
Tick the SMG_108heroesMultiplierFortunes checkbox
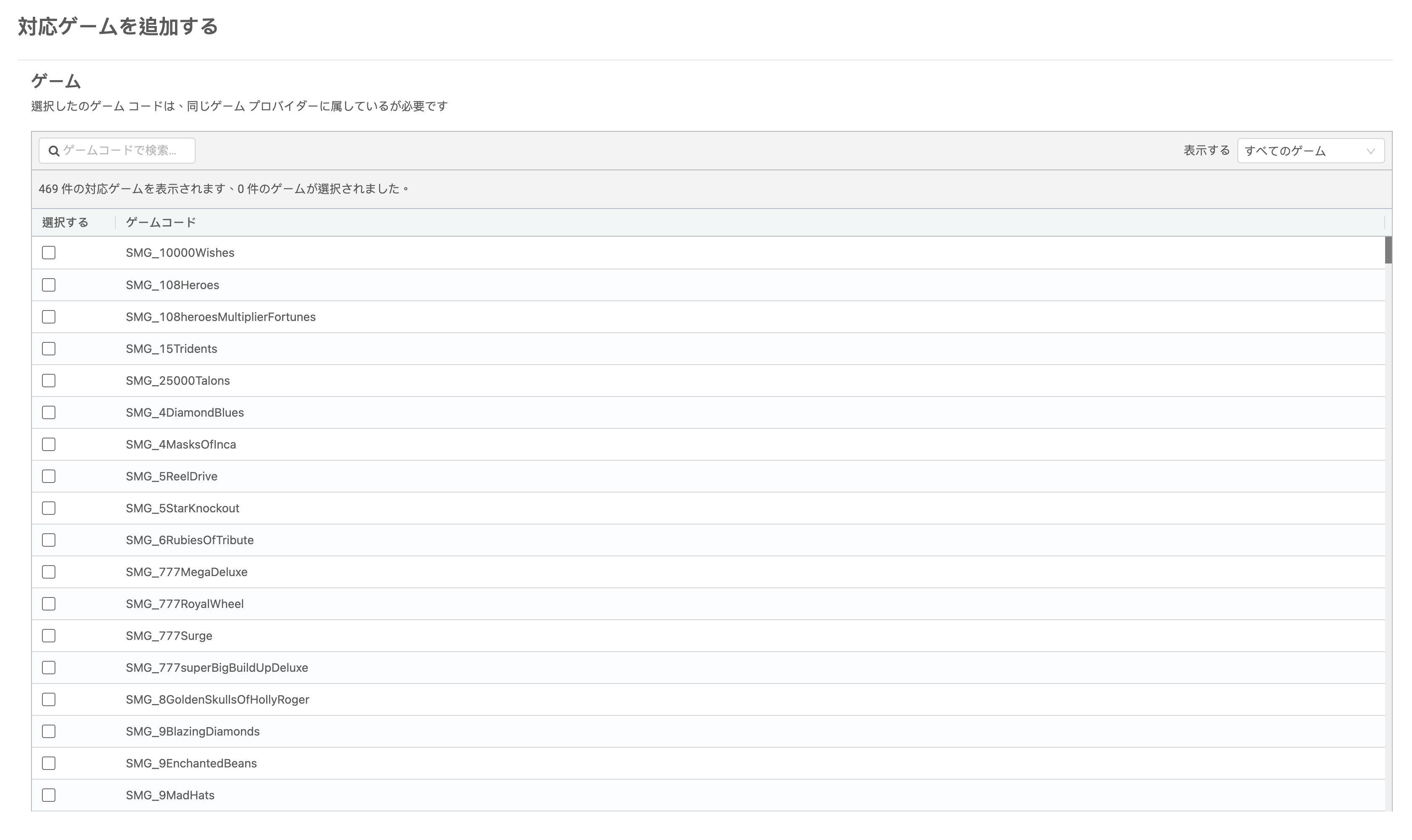49,316
